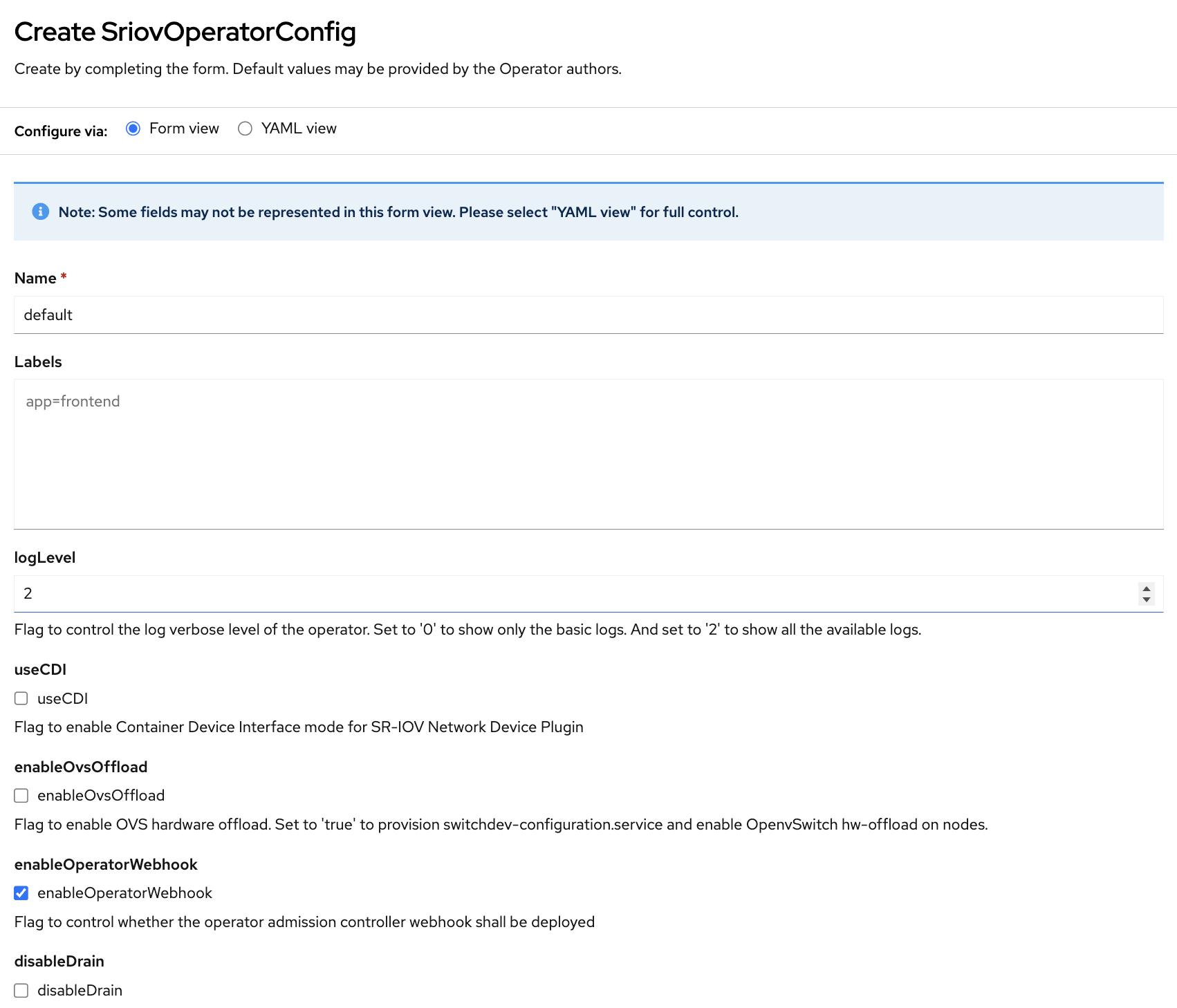This screenshot has height=1008, width=1177.
Task: Click the logLevel increment up arrow
Action: coord(1147,589)
